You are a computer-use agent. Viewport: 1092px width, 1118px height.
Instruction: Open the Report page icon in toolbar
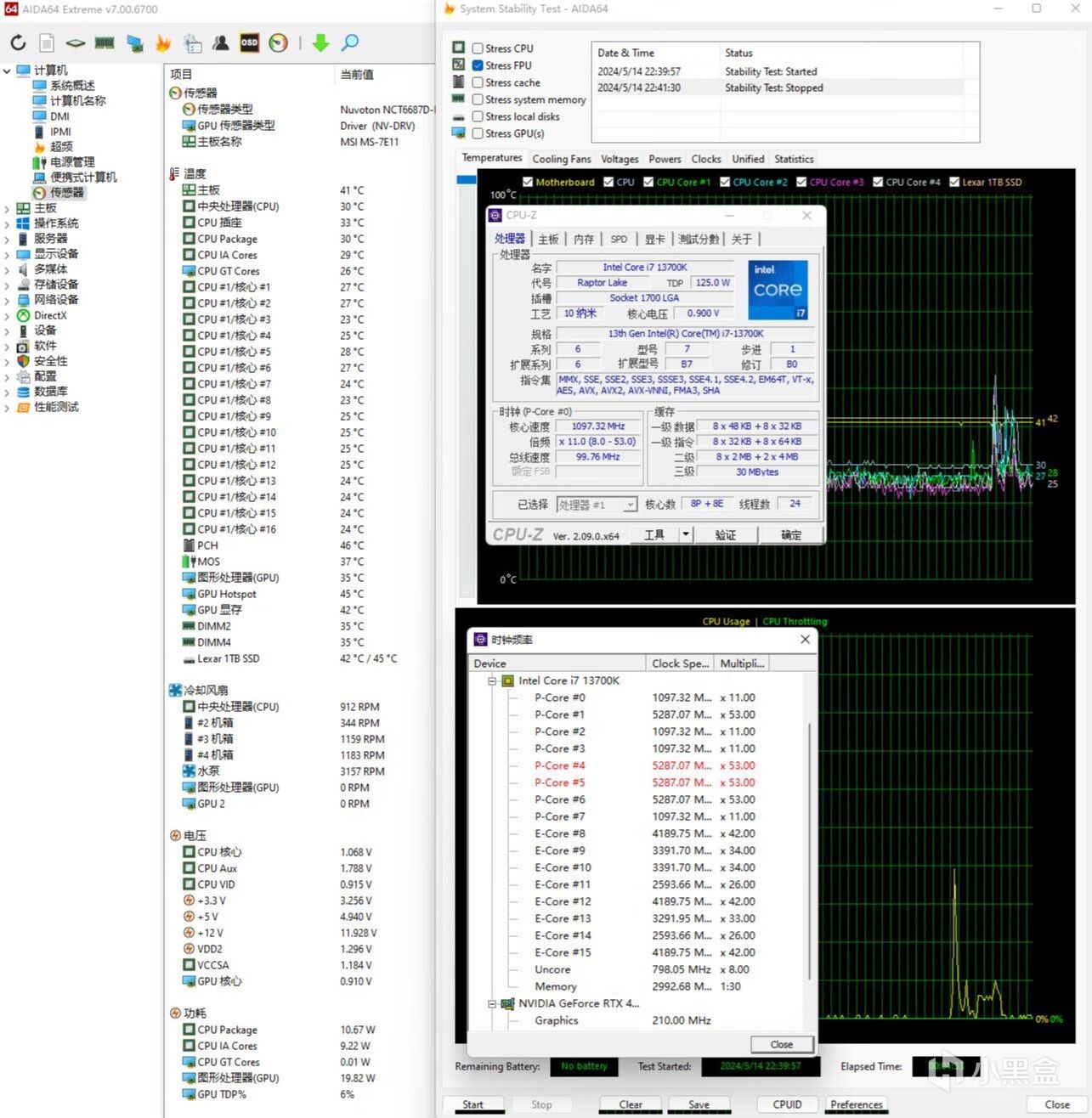(x=47, y=42)
